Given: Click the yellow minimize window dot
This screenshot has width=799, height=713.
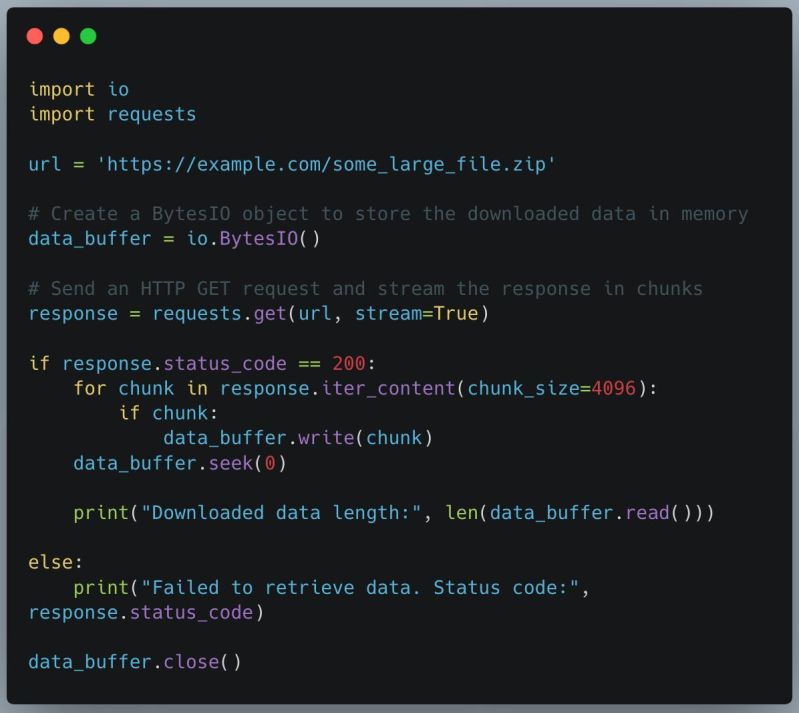Looking at the screenshot, I should click(x=61, y=36).
